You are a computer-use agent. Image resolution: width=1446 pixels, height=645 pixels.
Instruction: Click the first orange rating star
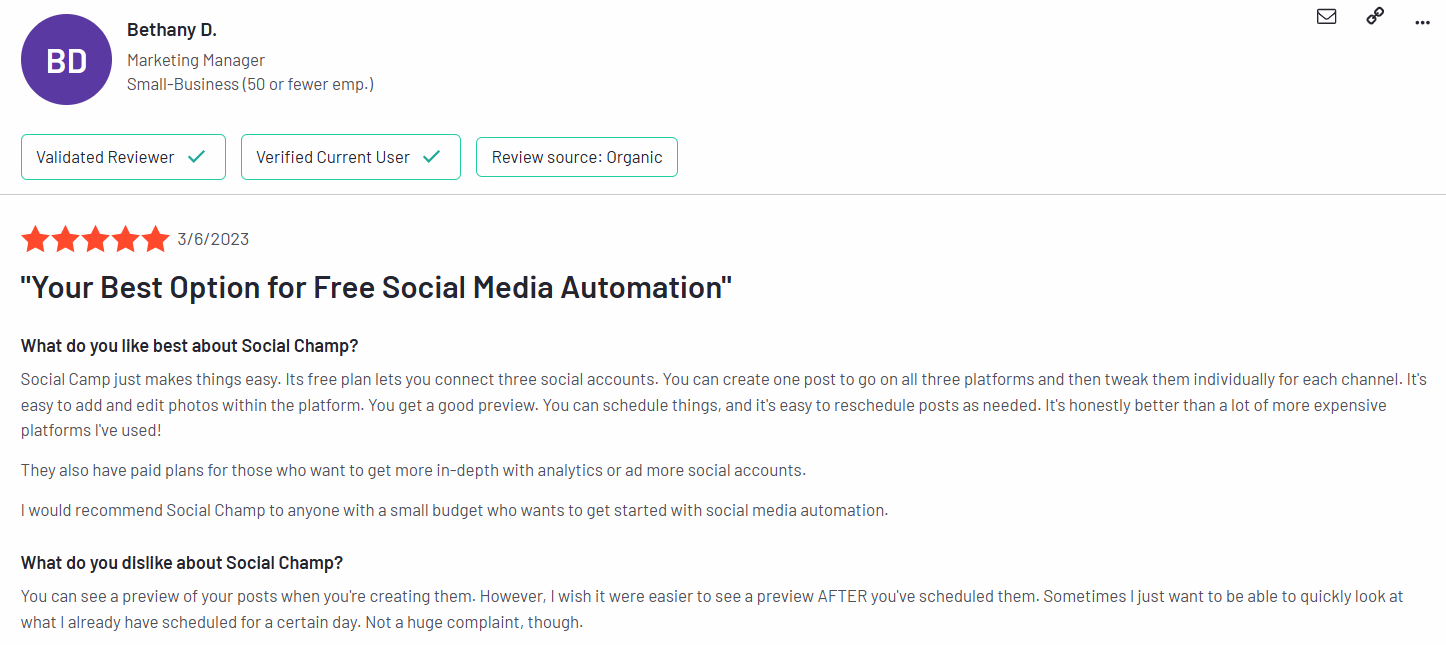(35, 239)
